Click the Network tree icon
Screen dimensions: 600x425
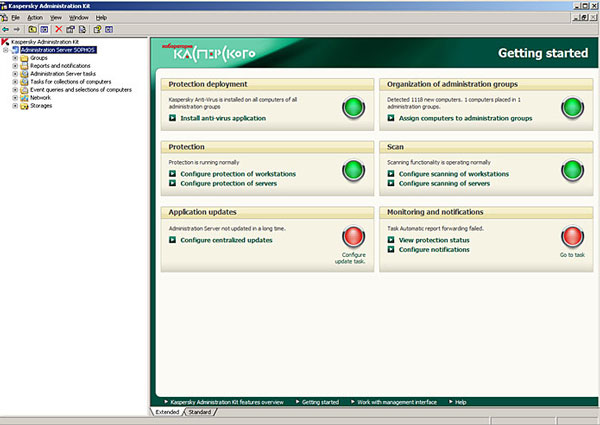[24, 98]
